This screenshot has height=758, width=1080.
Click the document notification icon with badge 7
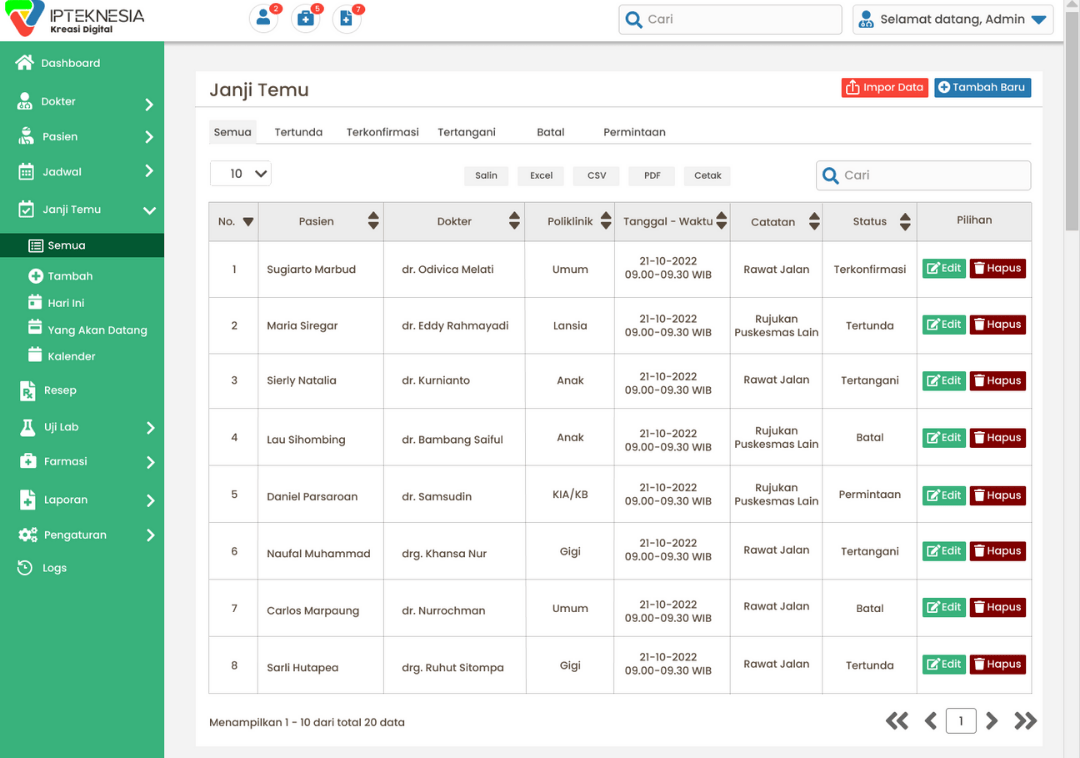coord(346,18)
